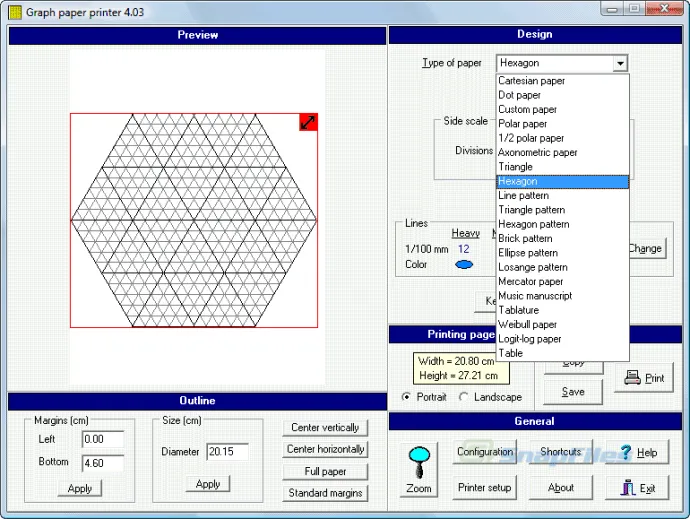Choose Weibull paper from the list
Image resolution: width=690 pixels, height=519 pixels.
pos(562,325)
